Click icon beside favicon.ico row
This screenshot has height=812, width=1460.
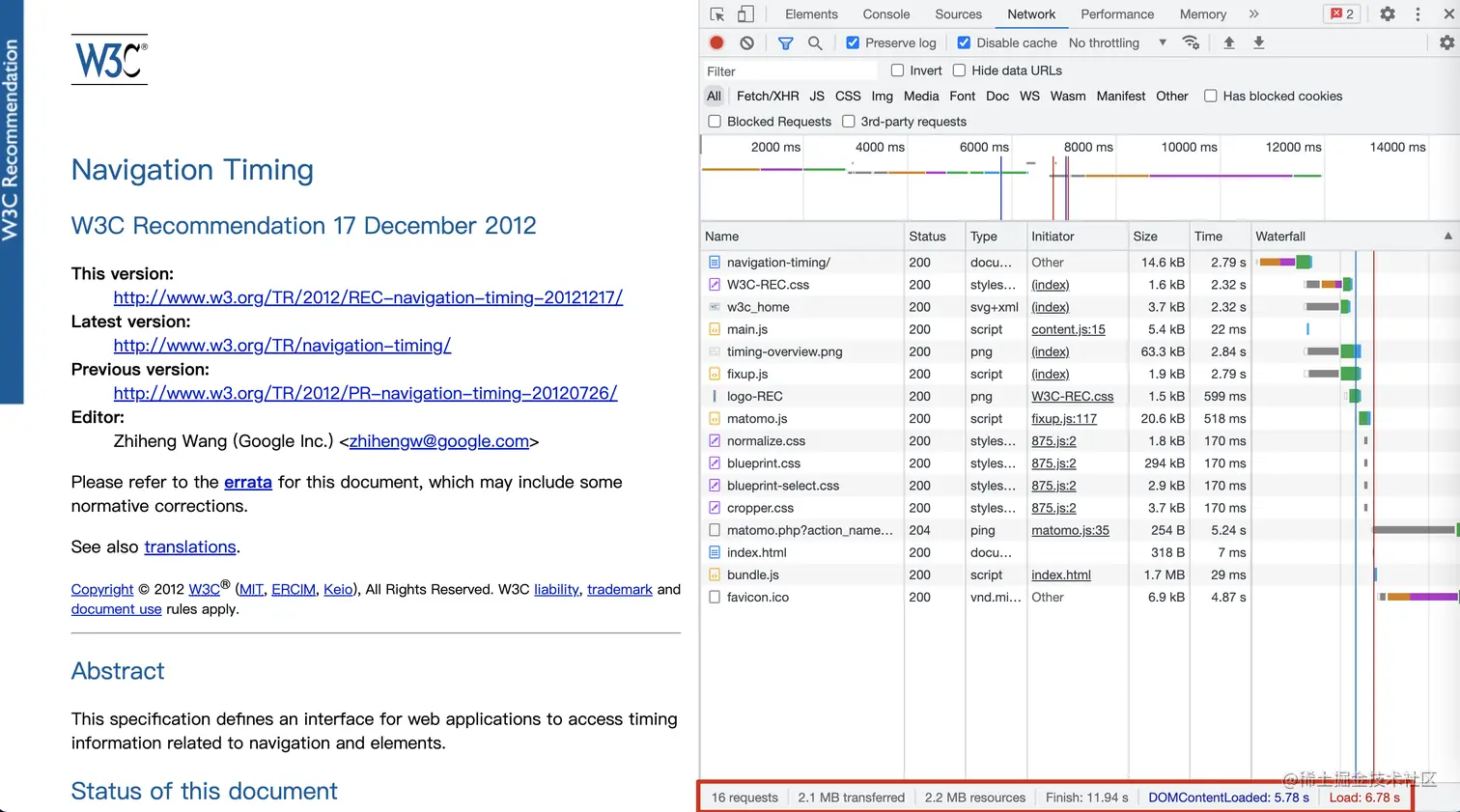point(715,597)
